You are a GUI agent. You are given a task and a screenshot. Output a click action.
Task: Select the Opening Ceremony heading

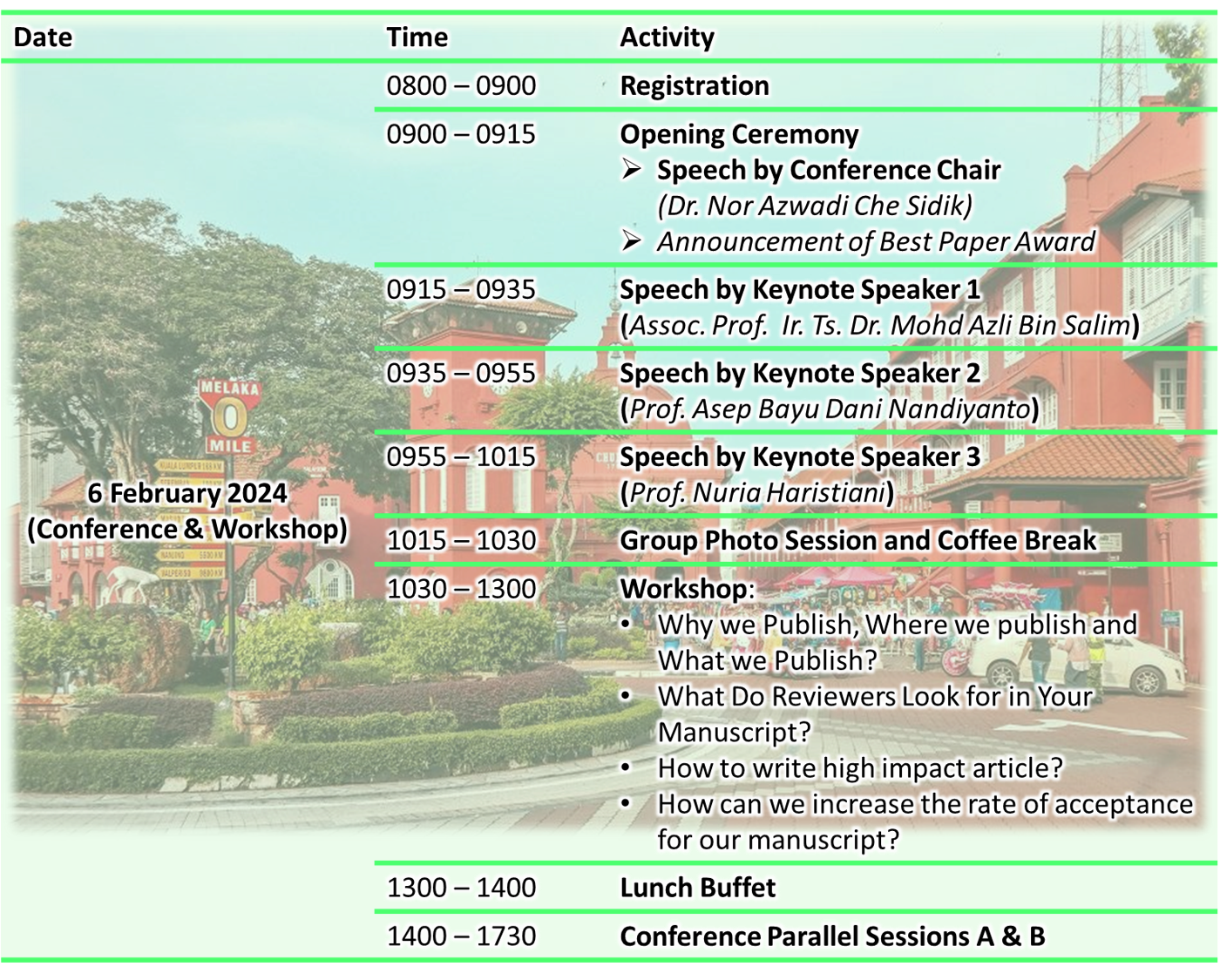pyautogui.click(x=739, y=134)
